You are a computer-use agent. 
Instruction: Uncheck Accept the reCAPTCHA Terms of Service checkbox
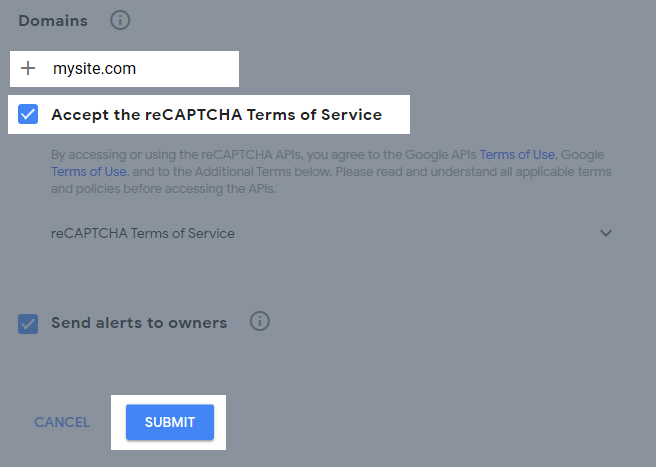click(28, 114)
